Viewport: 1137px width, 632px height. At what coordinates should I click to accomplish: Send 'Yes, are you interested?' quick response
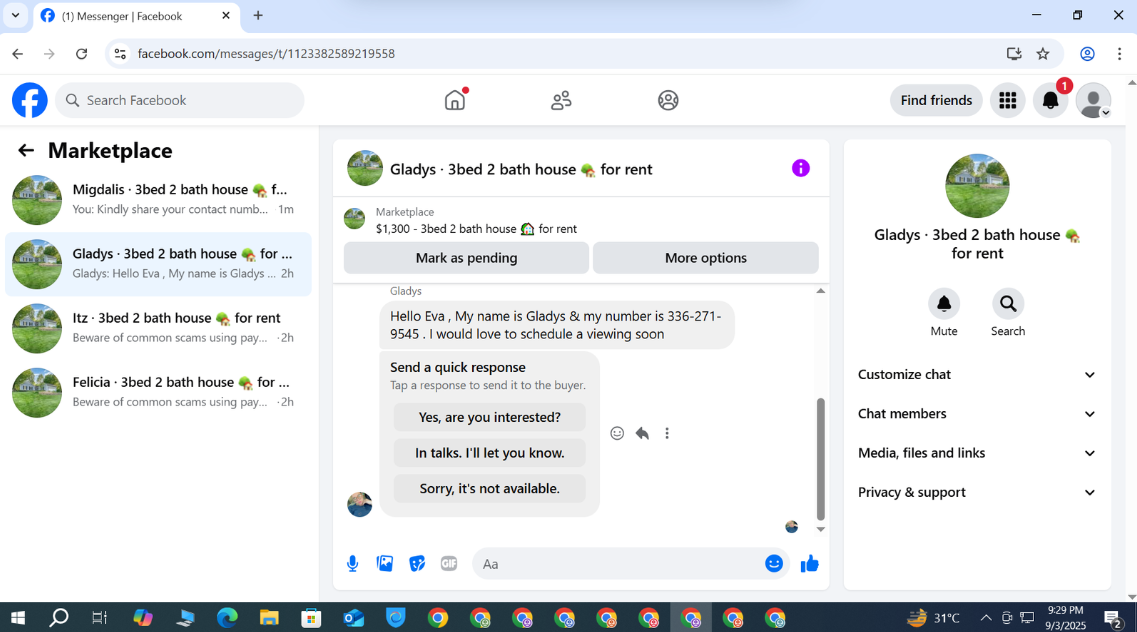point(489,417)
